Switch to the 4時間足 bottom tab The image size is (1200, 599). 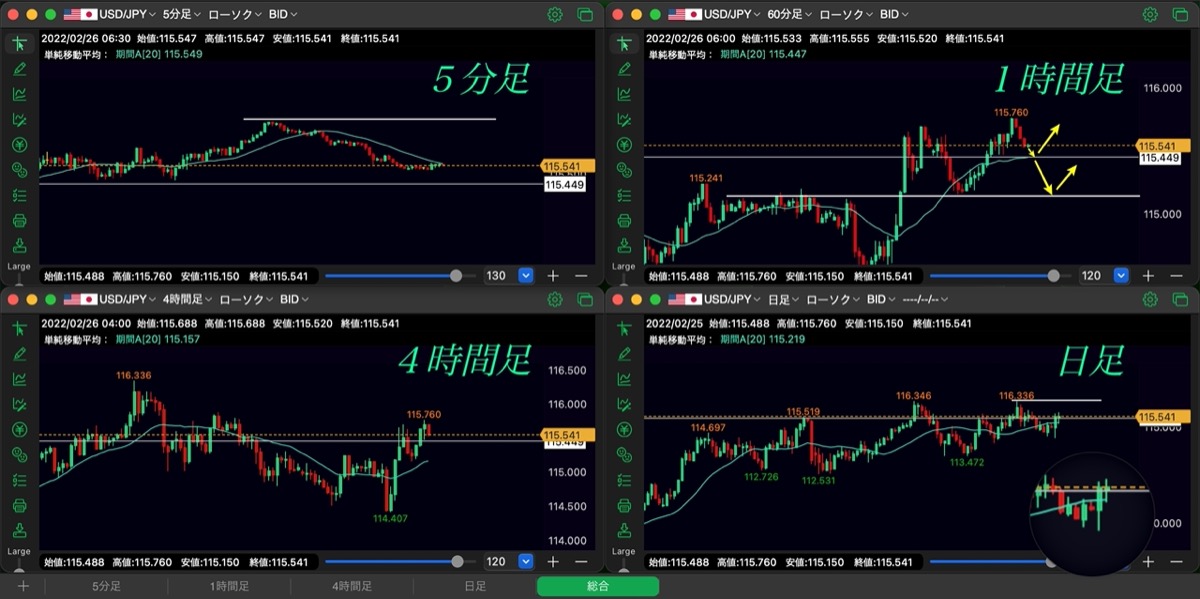coord(352,586)
